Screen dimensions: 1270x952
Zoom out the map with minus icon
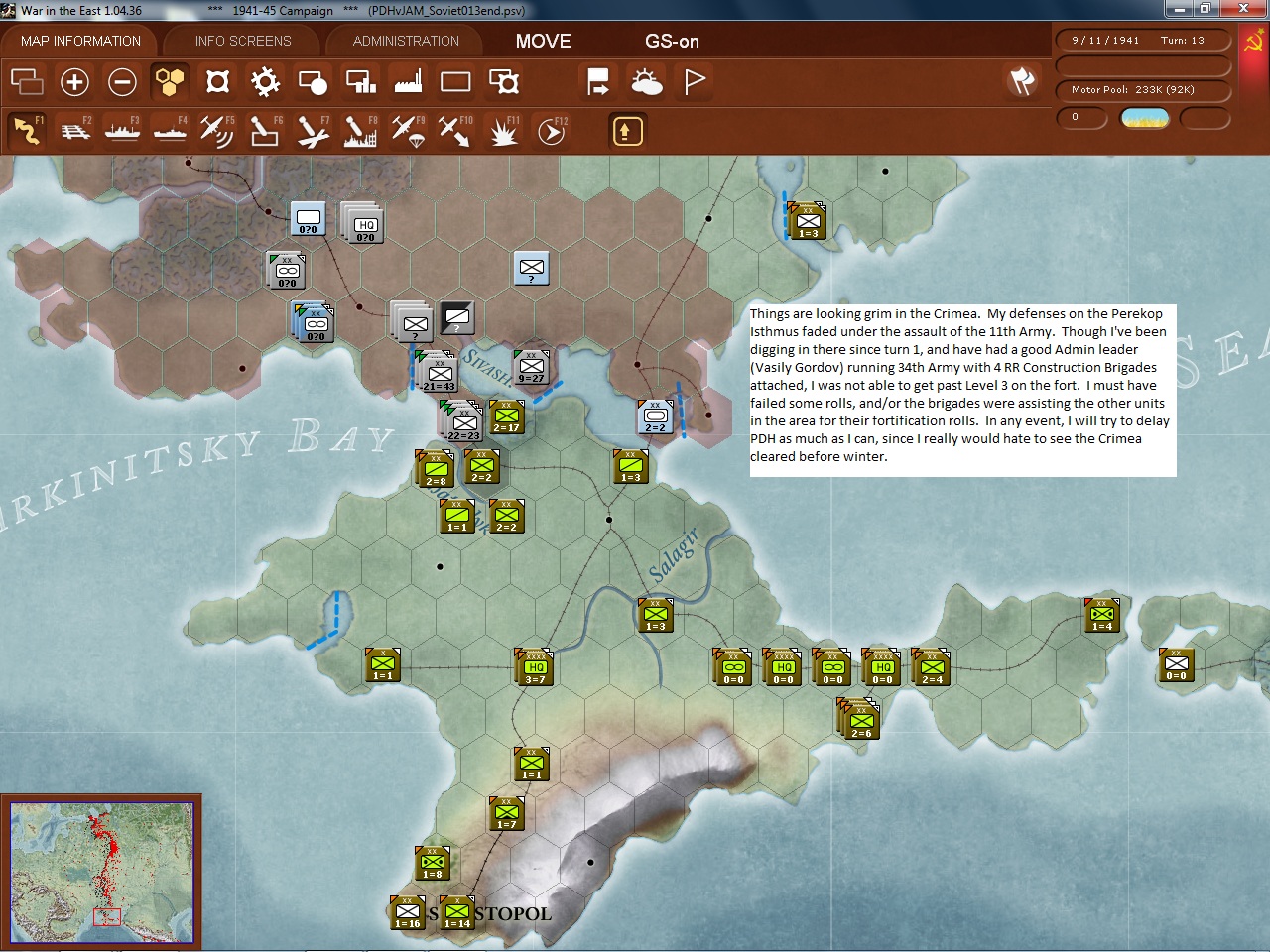(122, 81)
